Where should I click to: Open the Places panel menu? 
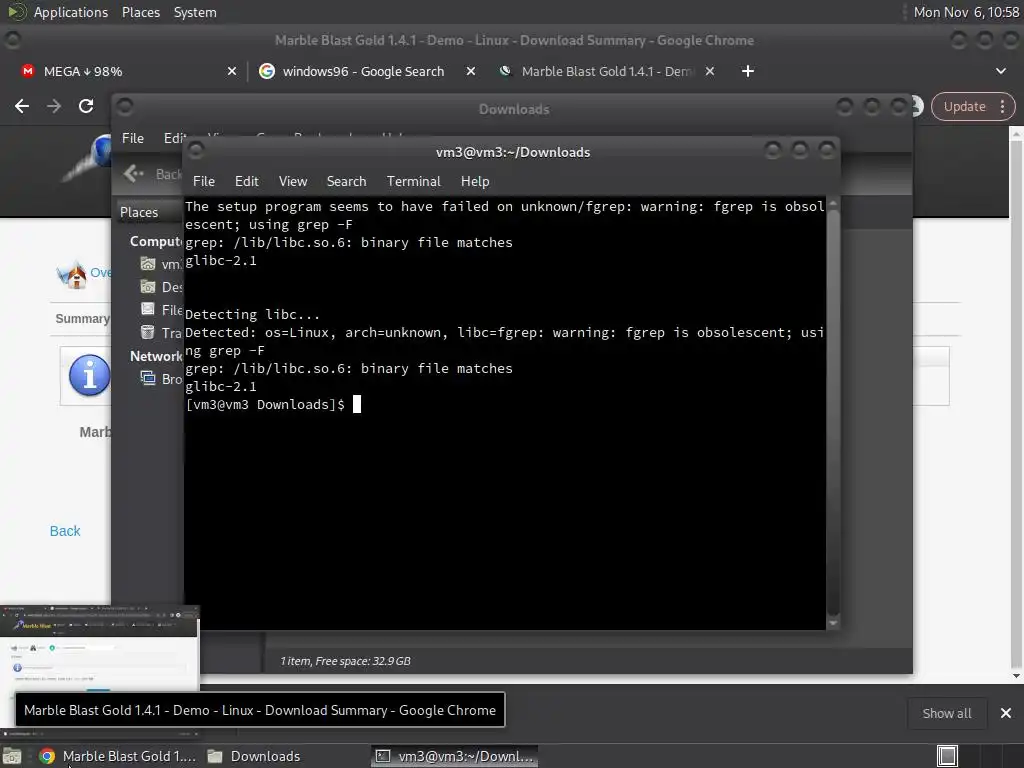coord(141,12)
